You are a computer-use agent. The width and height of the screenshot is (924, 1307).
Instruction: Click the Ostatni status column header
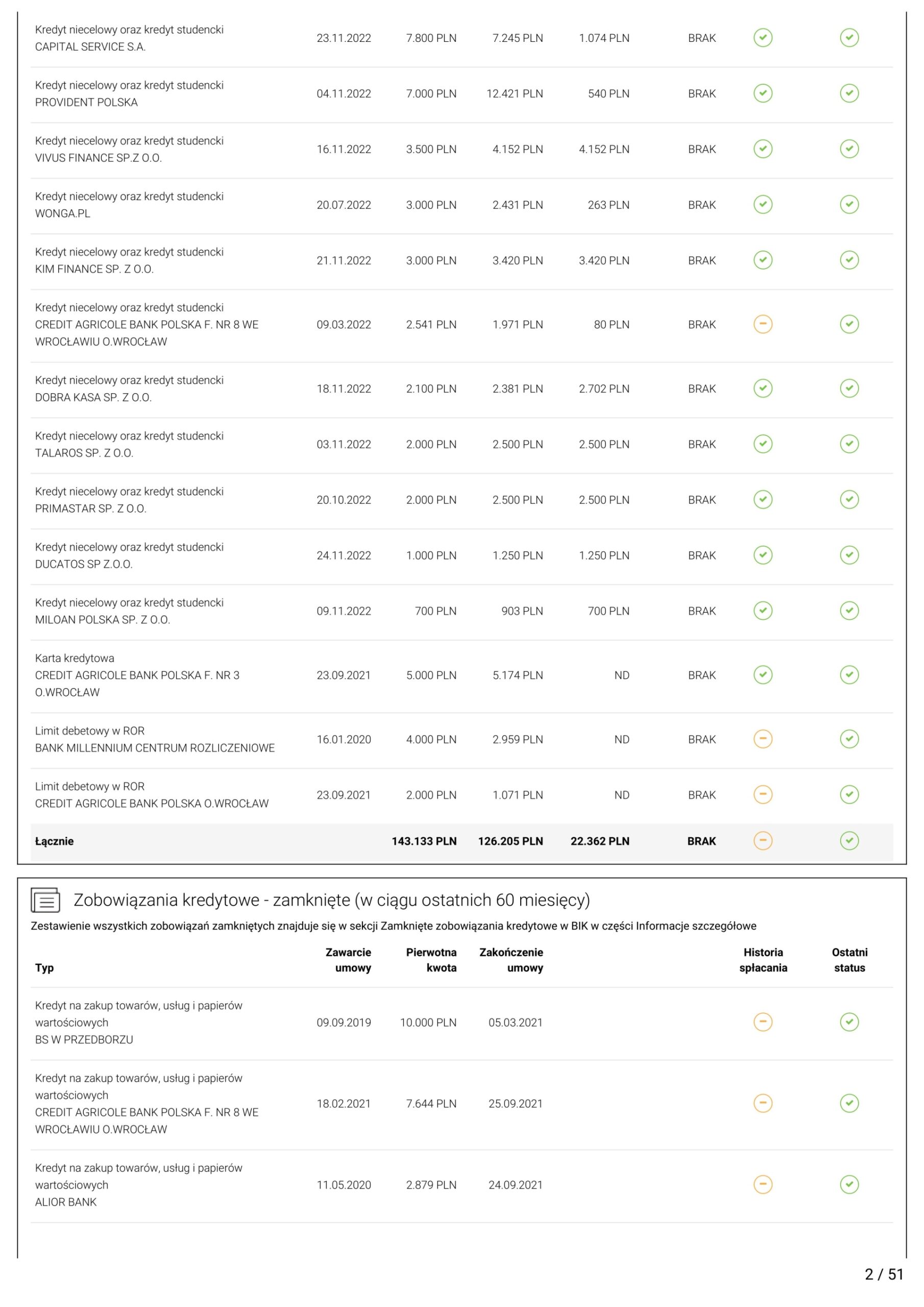click(849, 960)
